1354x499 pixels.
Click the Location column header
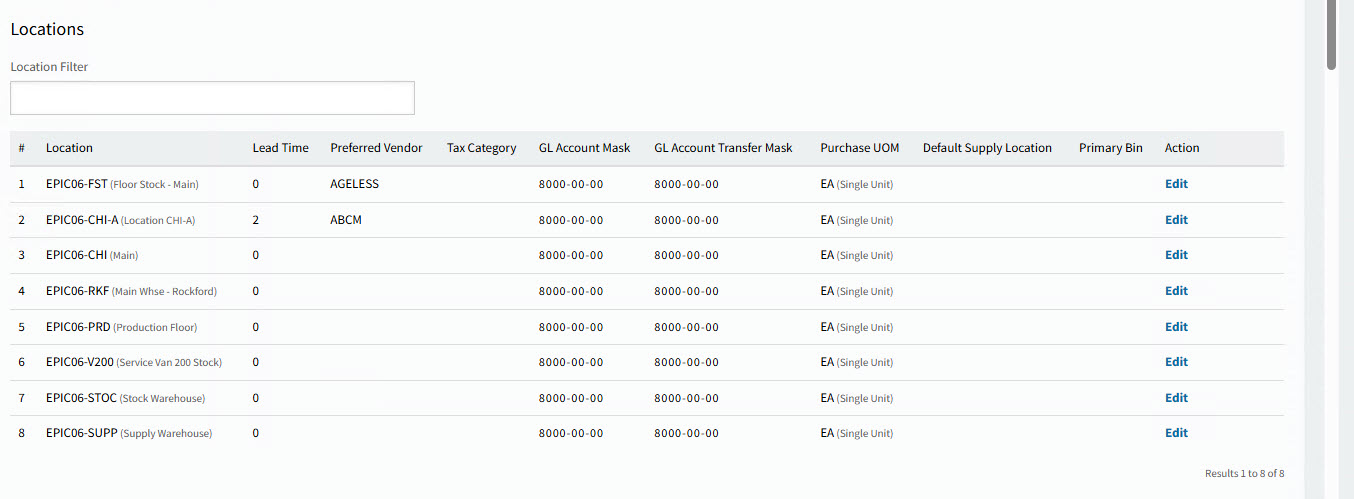tap(69, 148)
